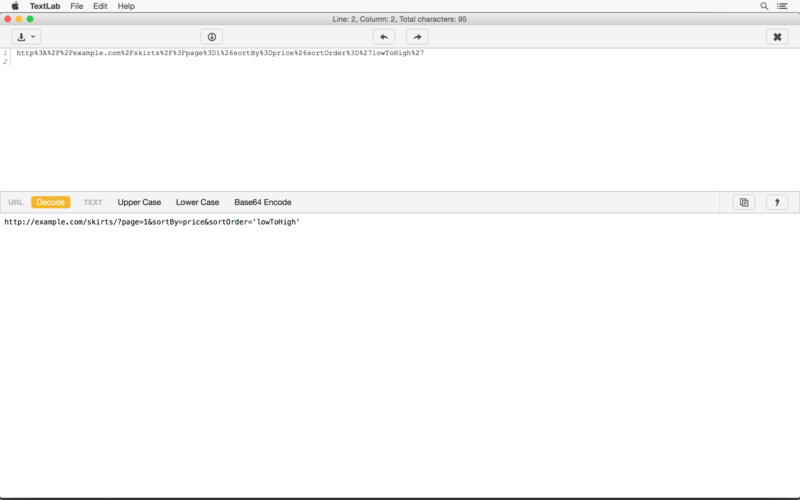Open Spotlight search in the menu bar

click(765, 6)
